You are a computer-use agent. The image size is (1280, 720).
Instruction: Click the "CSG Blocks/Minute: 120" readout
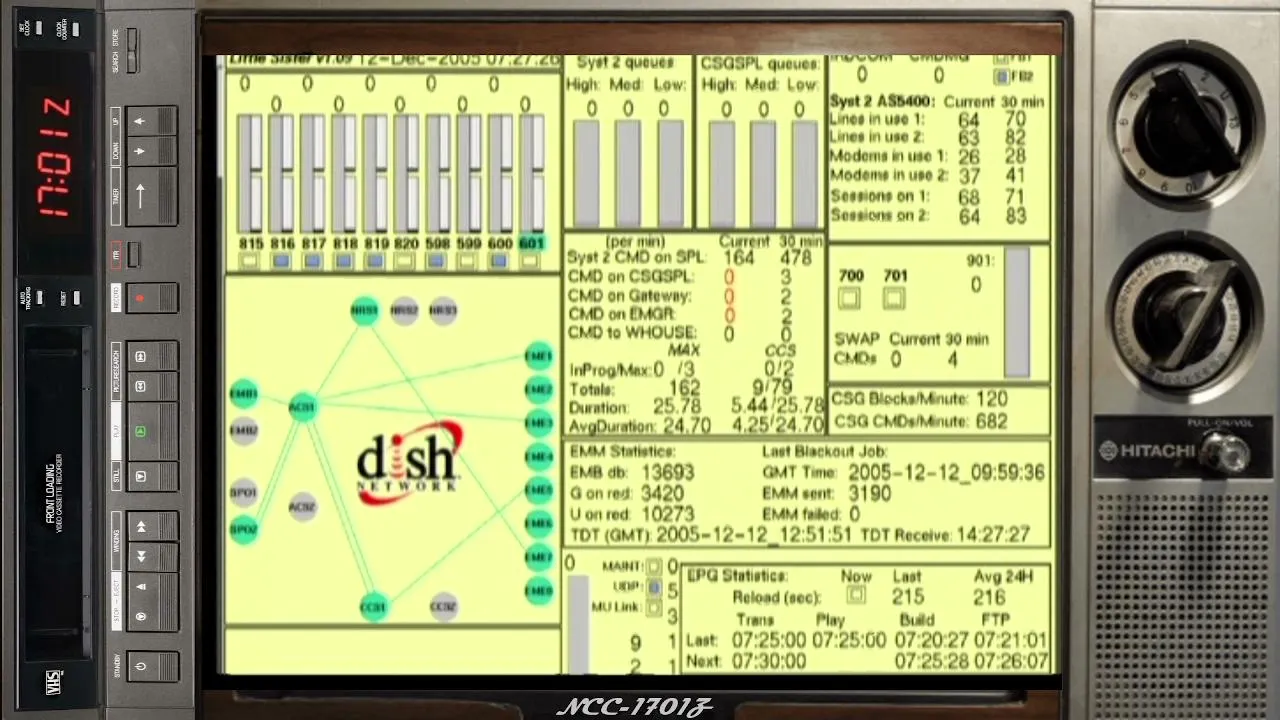pos(919,399)
